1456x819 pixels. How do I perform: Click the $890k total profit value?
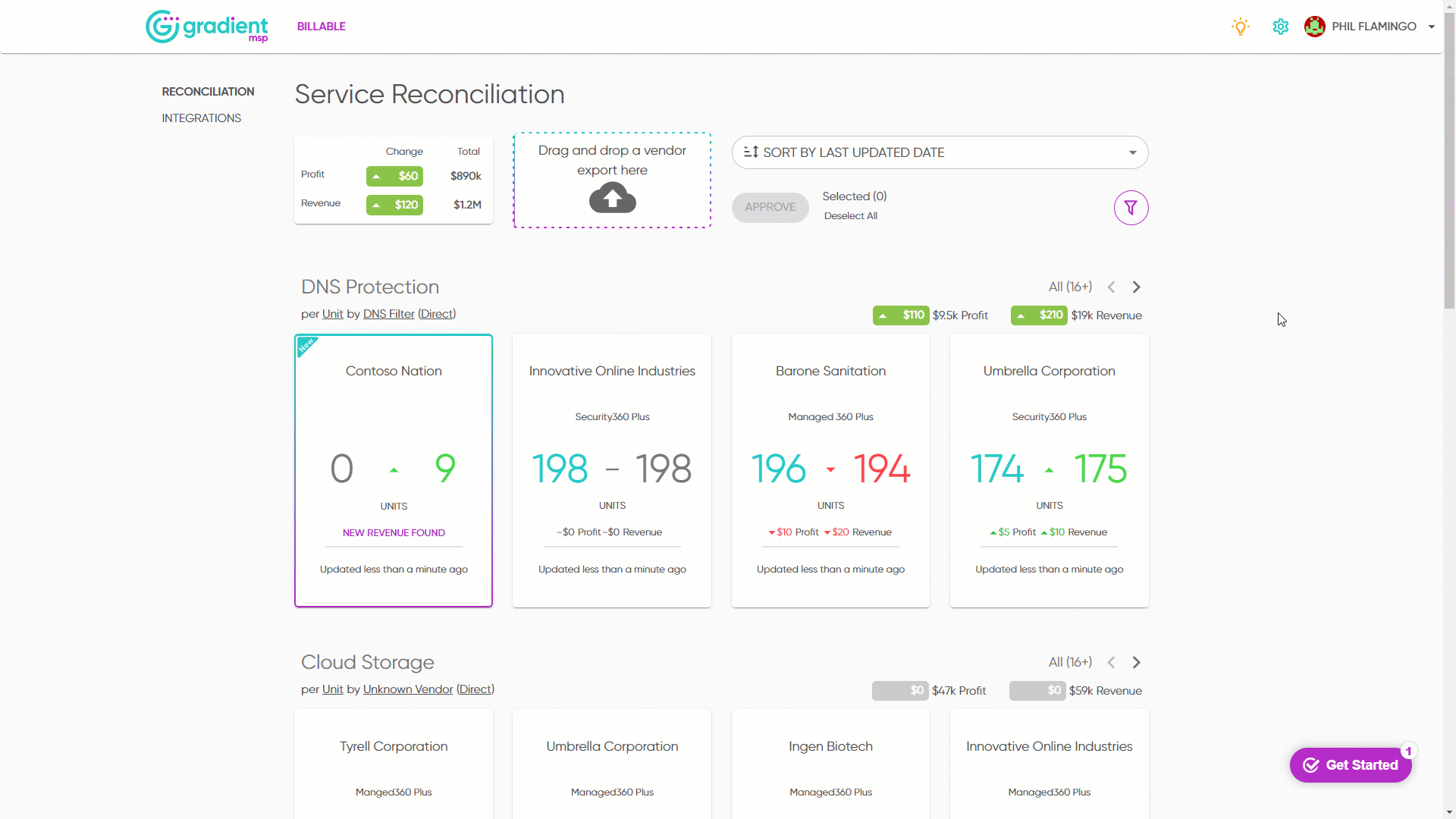point(466,176)
